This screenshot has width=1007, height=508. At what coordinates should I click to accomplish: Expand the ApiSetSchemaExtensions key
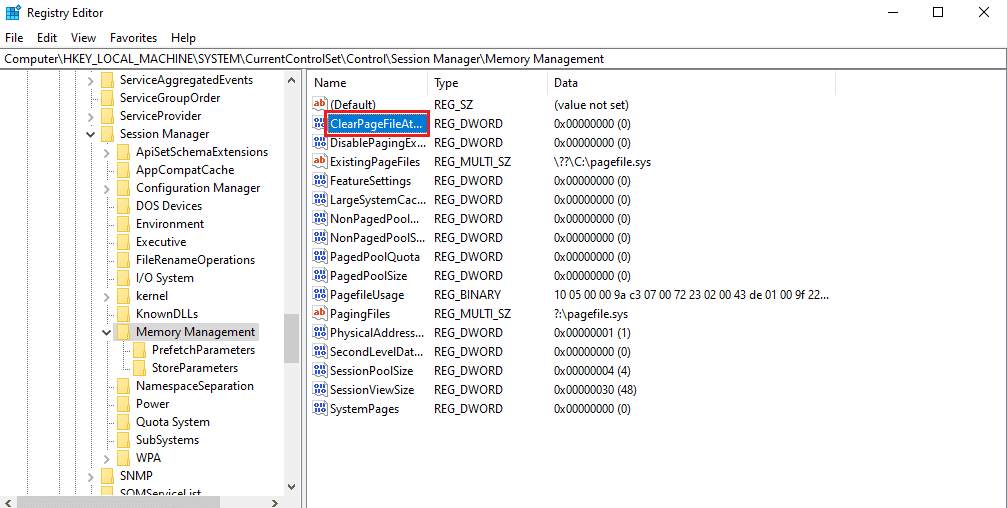(x=107, y=152)
